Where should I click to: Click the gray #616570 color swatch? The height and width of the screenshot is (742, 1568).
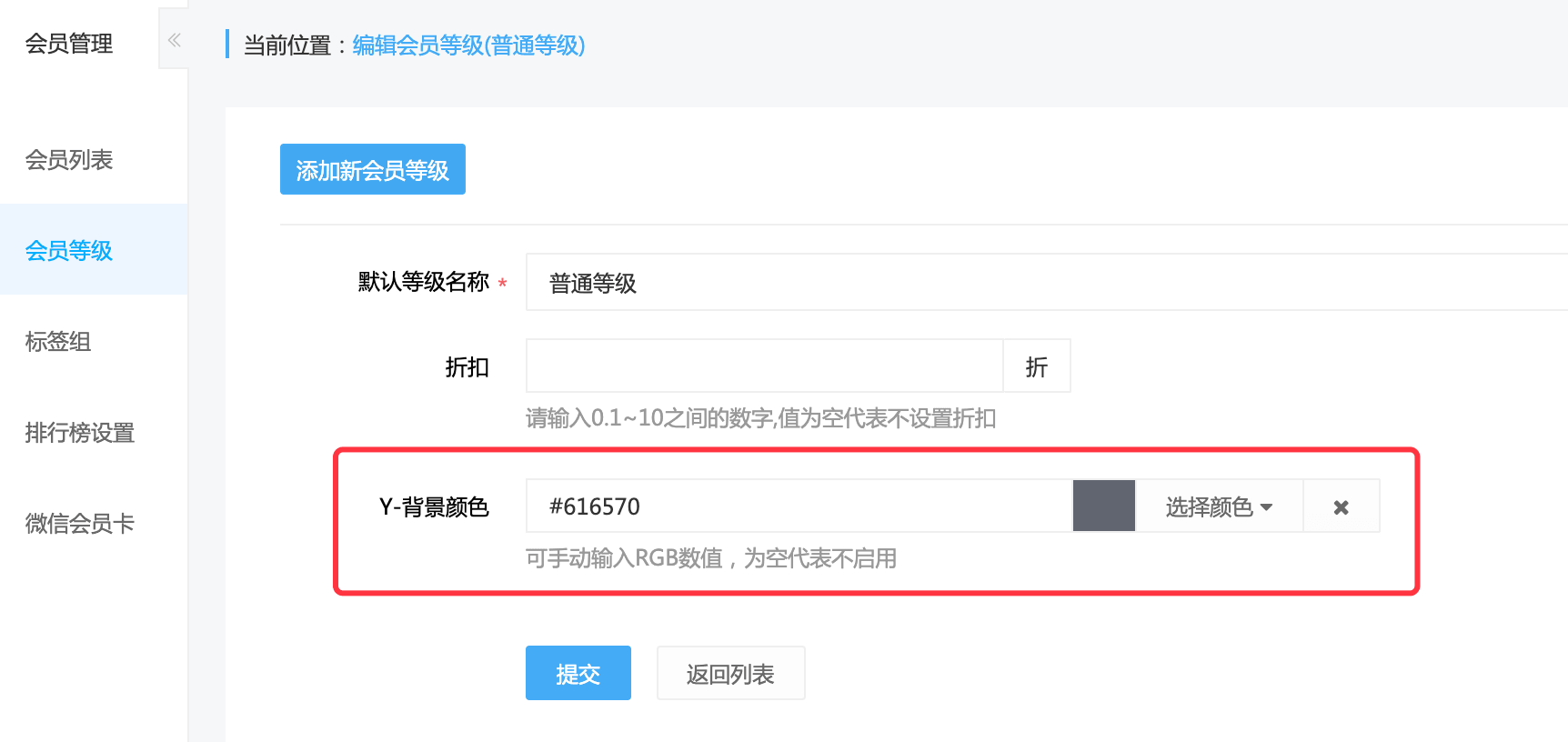1104,506
